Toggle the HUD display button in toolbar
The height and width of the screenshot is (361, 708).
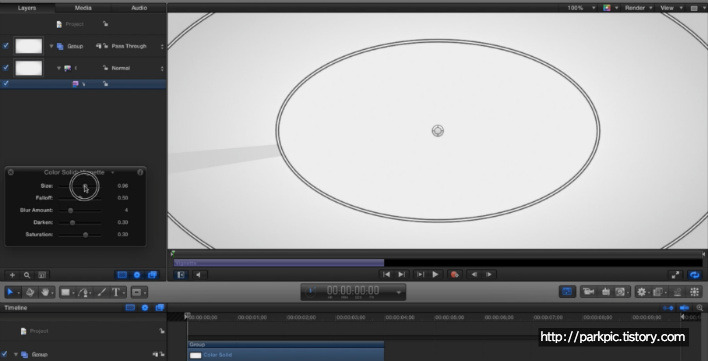[x=568, y=292]
